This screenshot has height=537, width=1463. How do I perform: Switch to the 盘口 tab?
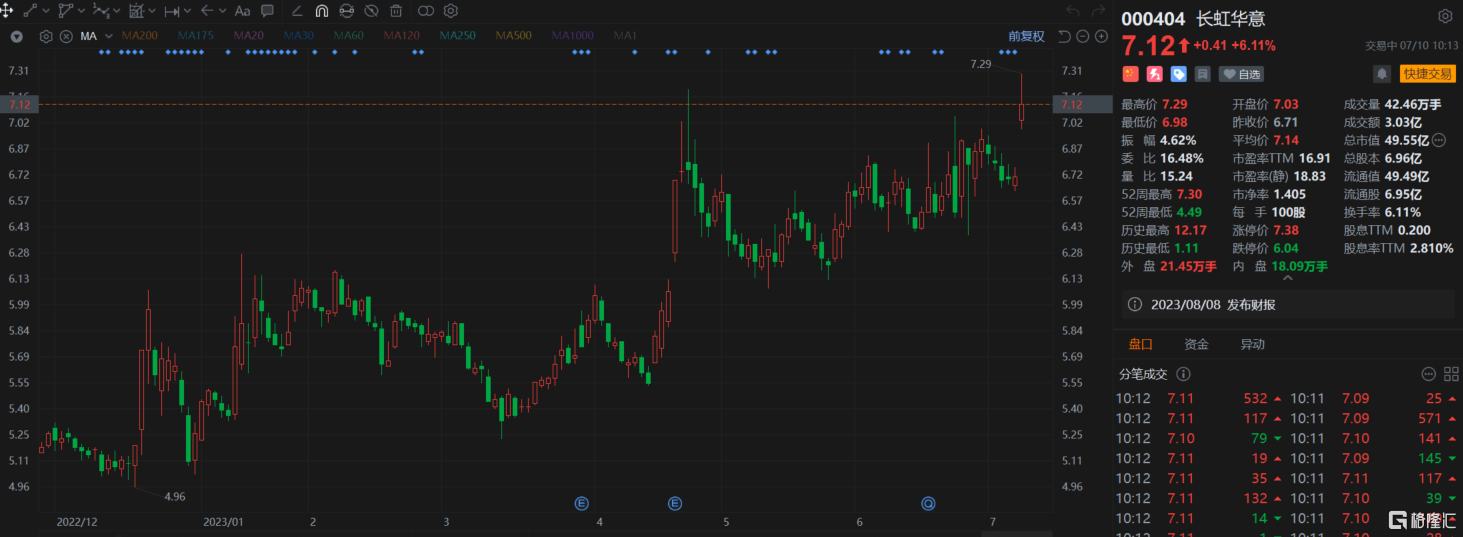[1140, 344]
